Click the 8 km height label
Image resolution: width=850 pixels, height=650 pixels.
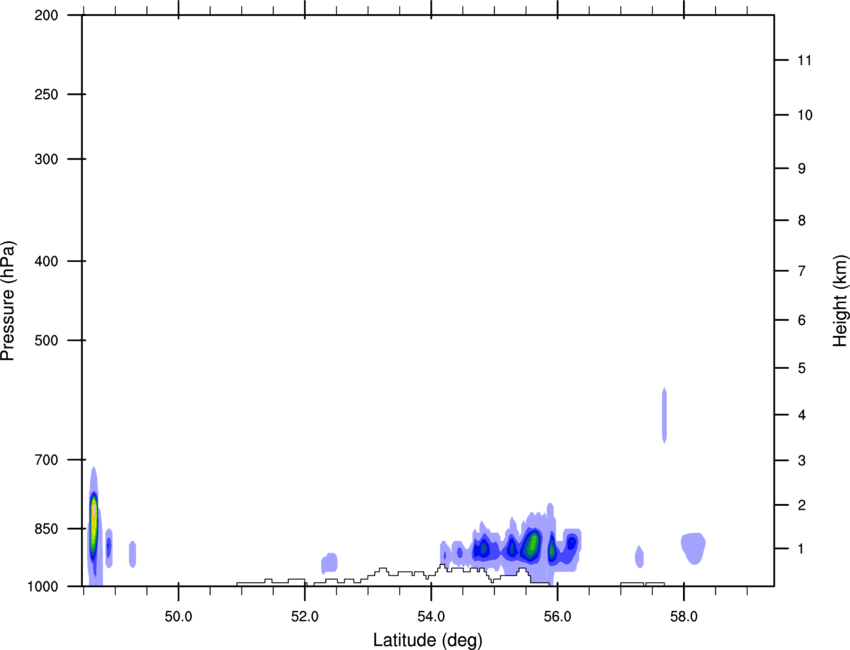(x=802, y=221)
